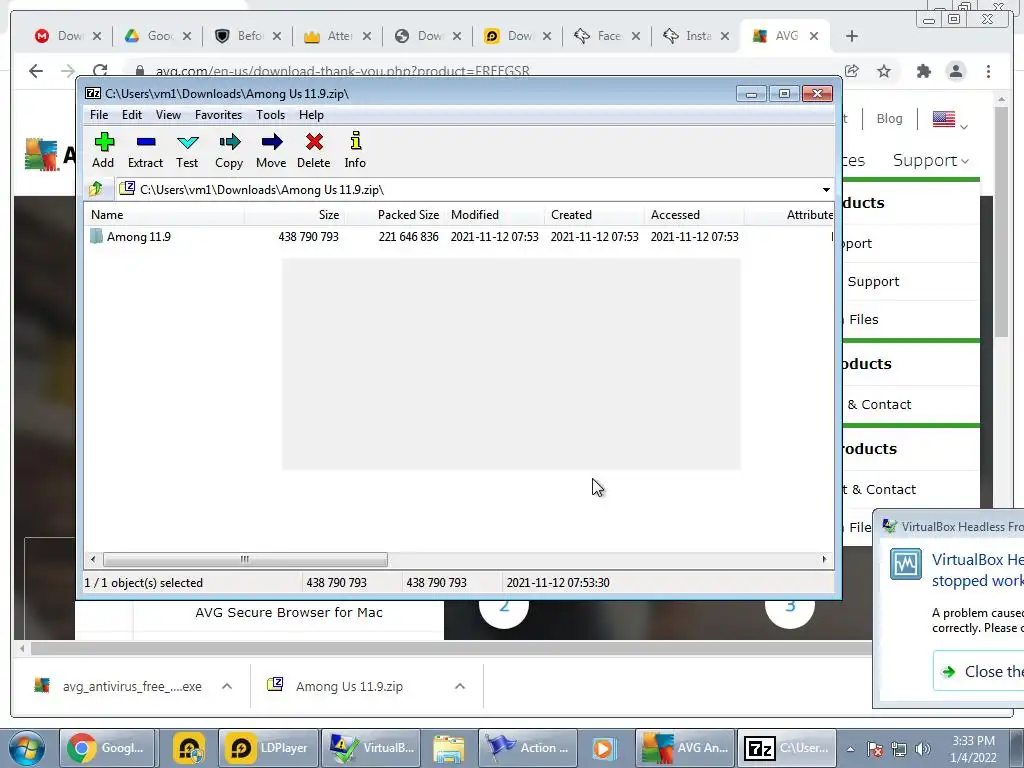Switch to Google Chrome in the taskbar

(x=108, y=748)
